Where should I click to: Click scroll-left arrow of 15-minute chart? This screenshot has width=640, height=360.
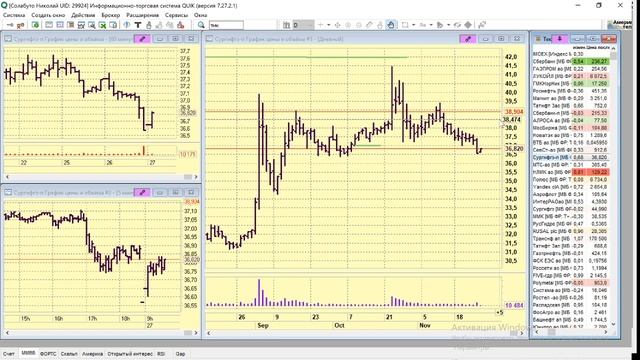point(7,333)
